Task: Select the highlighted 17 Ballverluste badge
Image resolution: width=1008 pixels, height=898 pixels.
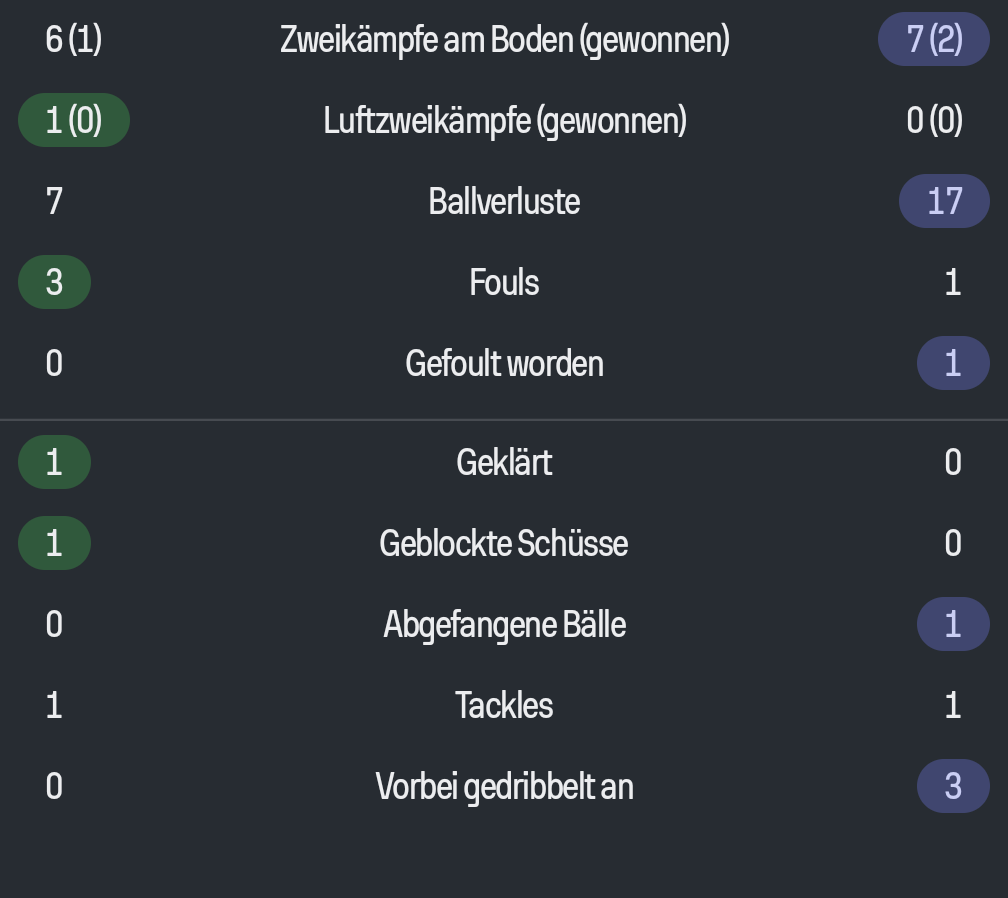Action: click(x=944, y=201)
